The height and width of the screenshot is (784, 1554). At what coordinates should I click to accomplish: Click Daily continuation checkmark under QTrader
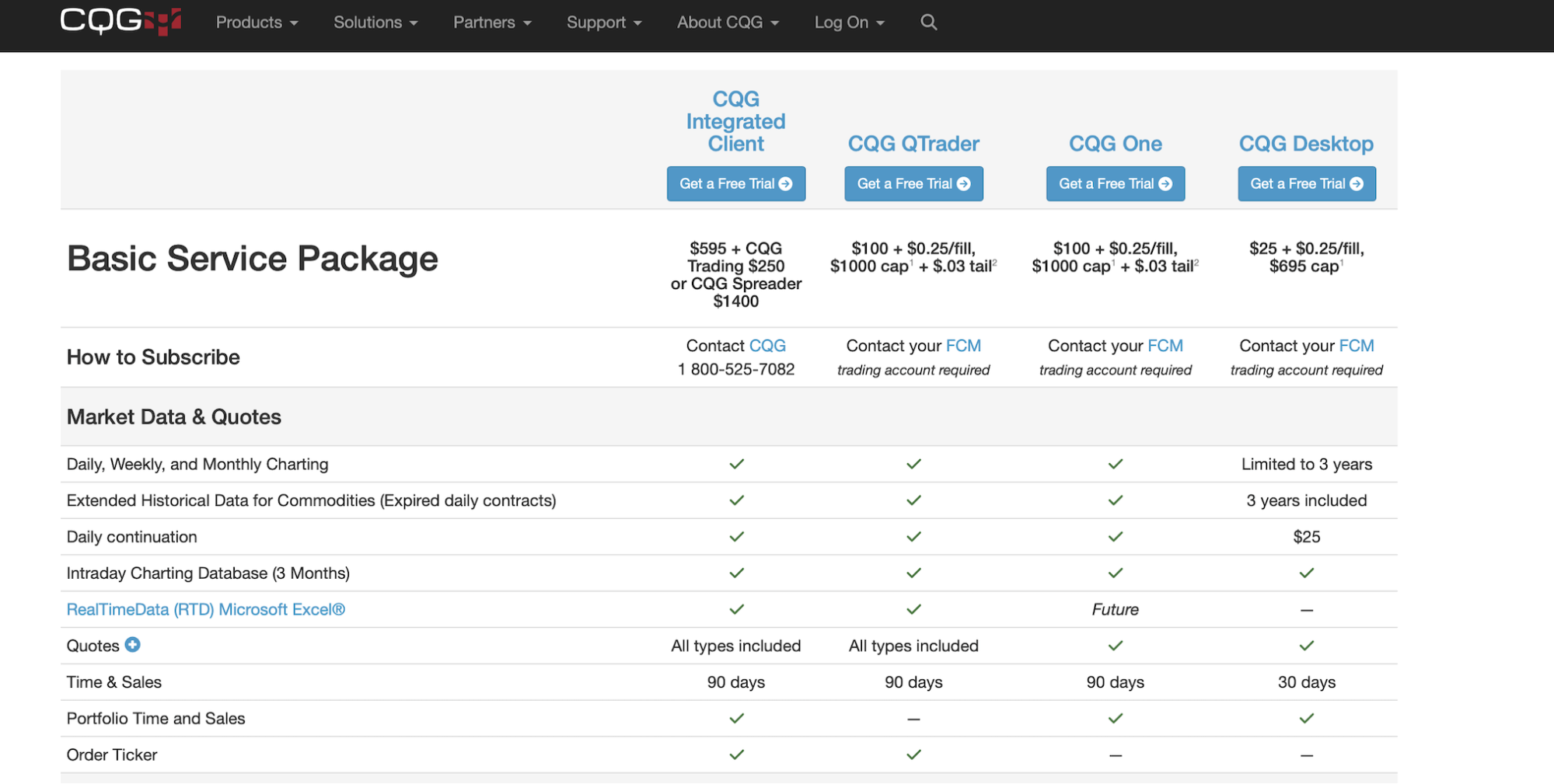(913, 536)
